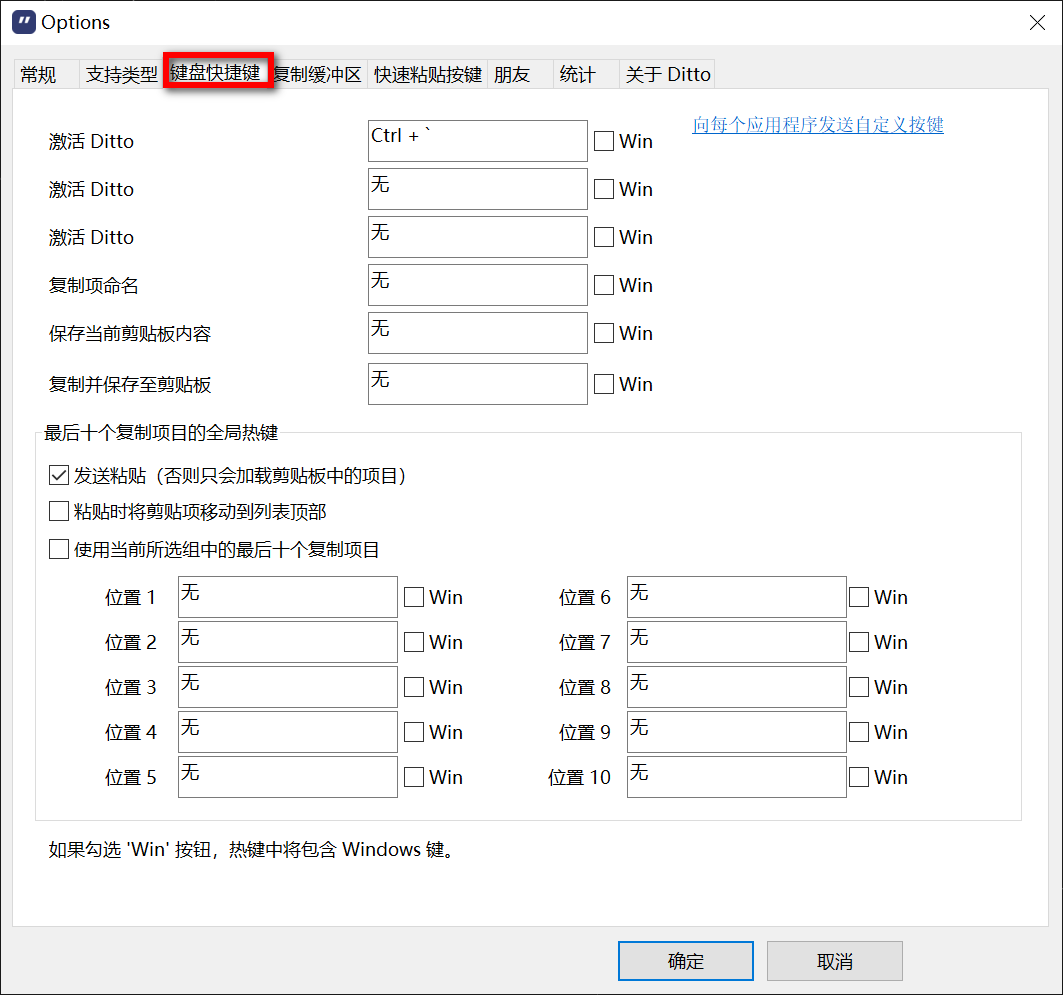The image size is (1063, 995).
Task: Close the Options dialog window
Action: [1037, 22]
